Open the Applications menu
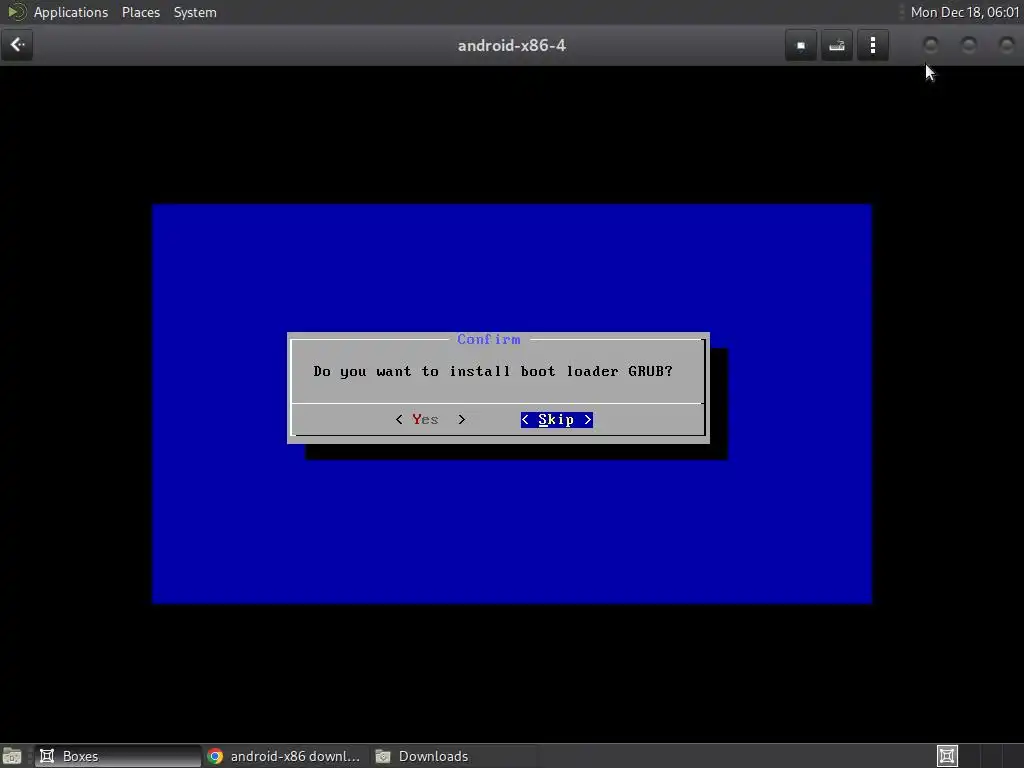Viewport: 1024px width, 768px height. 71,12
